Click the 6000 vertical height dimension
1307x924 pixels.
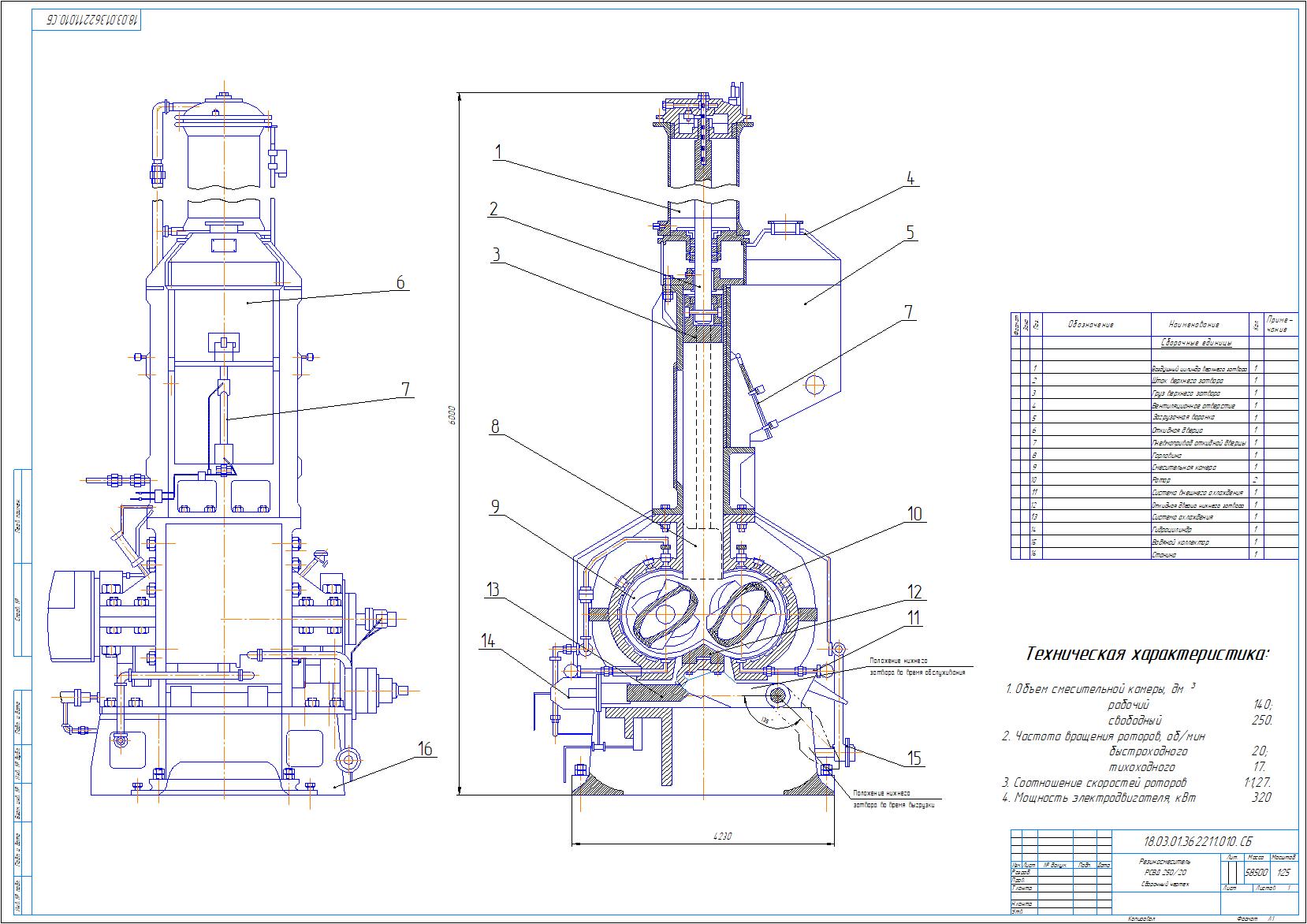point(452,415)
